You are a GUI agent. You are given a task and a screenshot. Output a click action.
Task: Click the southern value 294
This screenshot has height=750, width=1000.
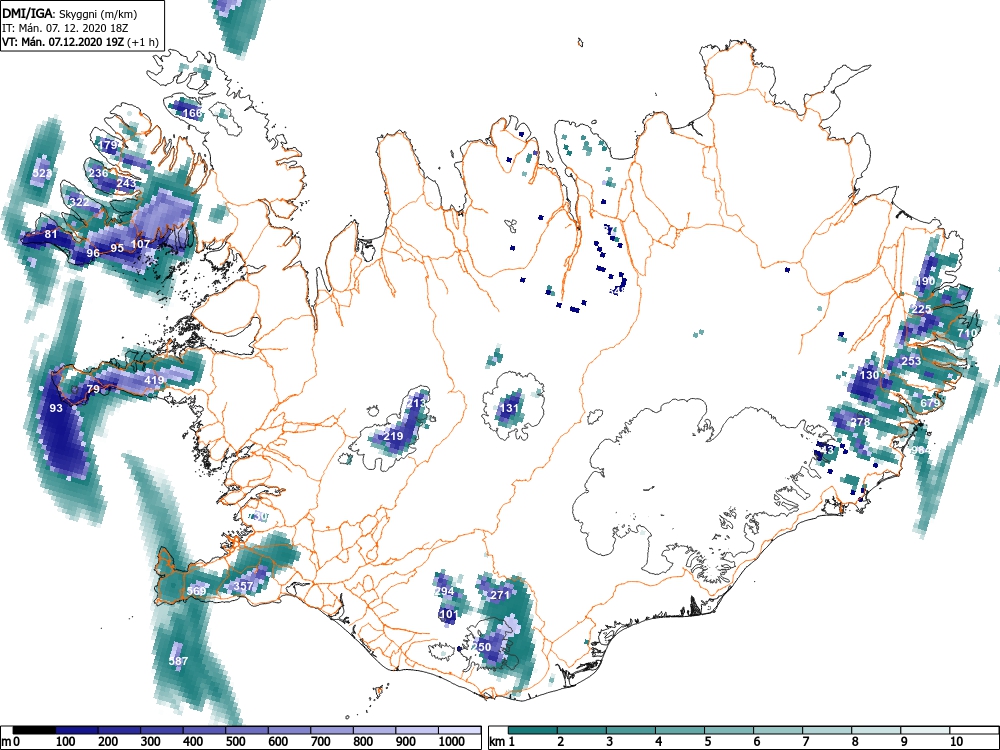pos(445,591)
